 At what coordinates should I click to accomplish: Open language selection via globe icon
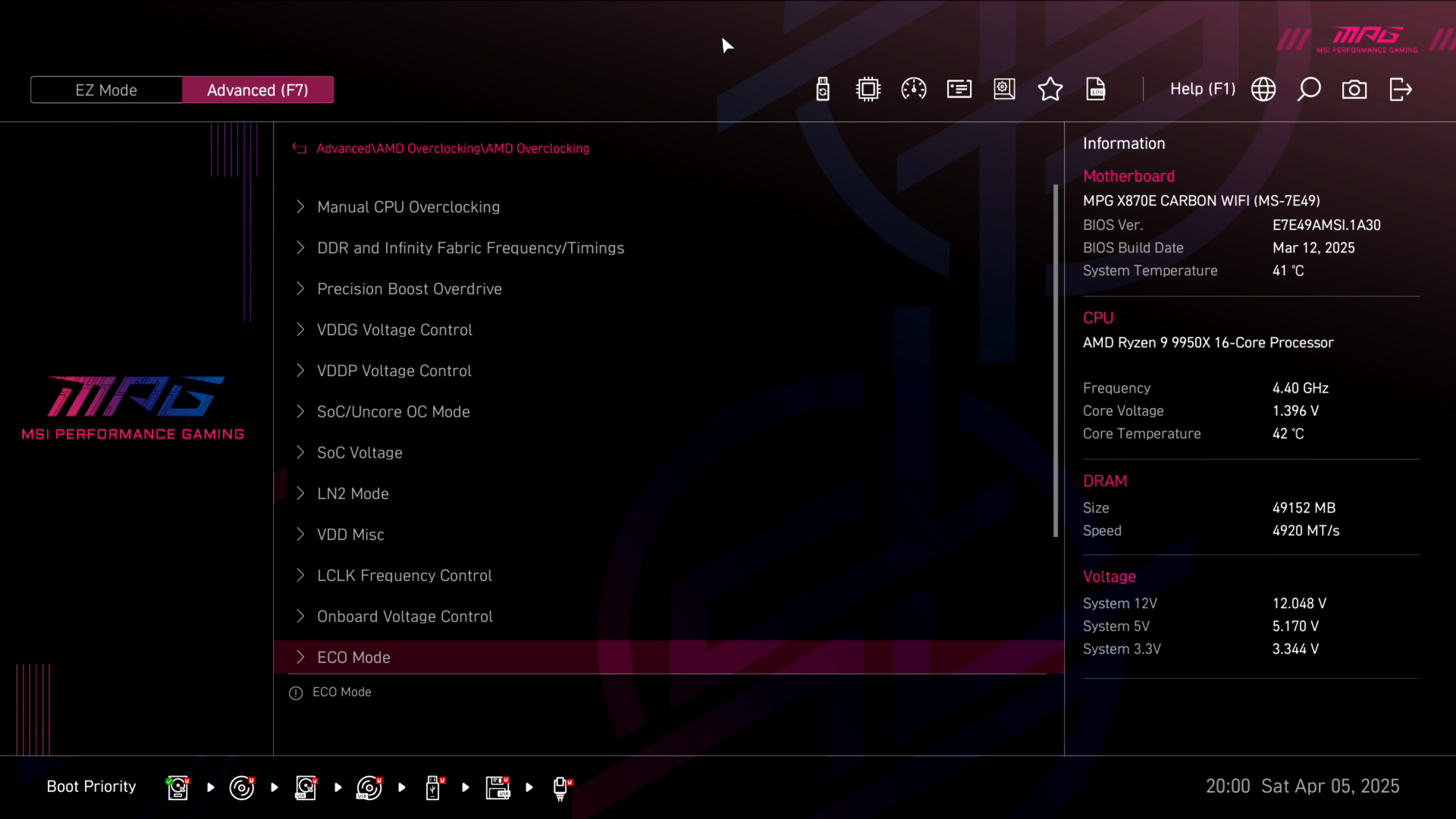click(1263, 89)
